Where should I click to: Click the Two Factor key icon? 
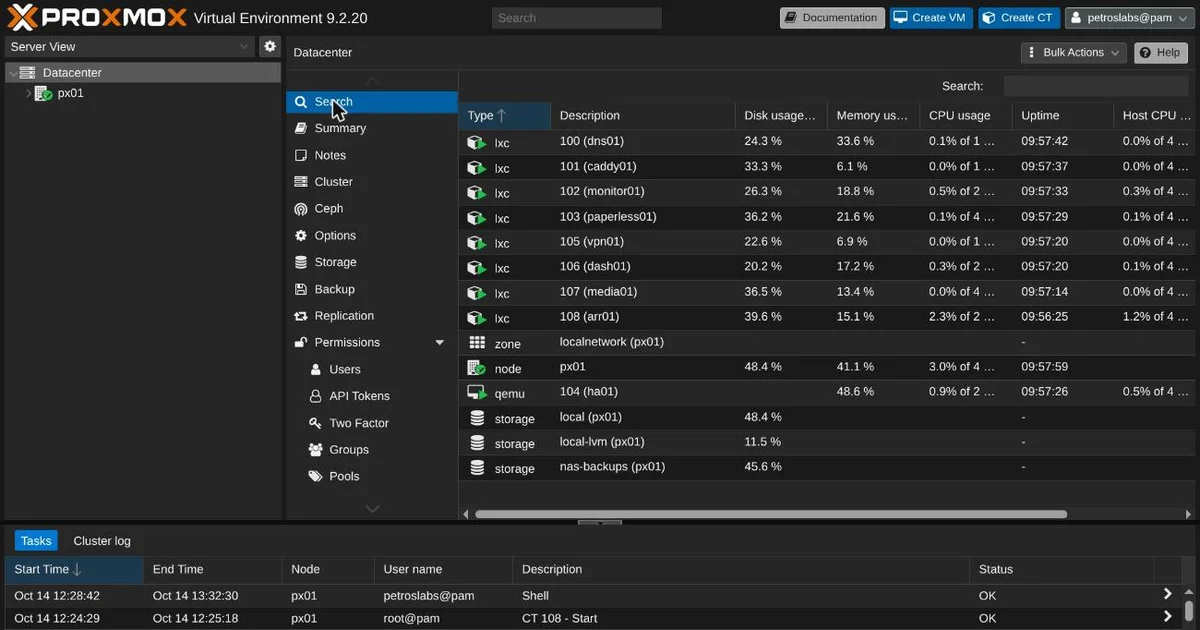tap(316, 423)
